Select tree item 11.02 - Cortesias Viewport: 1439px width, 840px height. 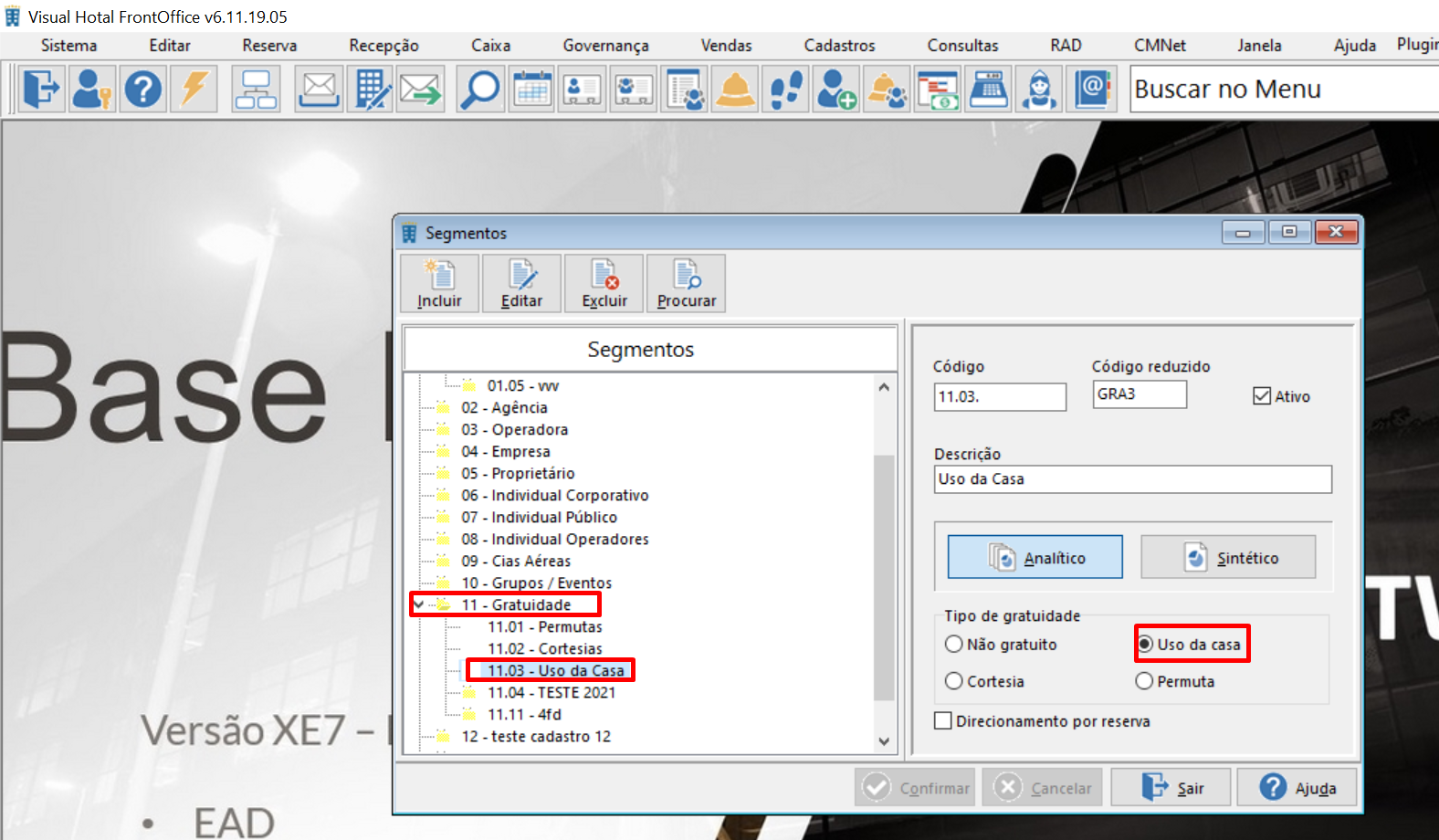pyautogui.click(x=545, y=648)
